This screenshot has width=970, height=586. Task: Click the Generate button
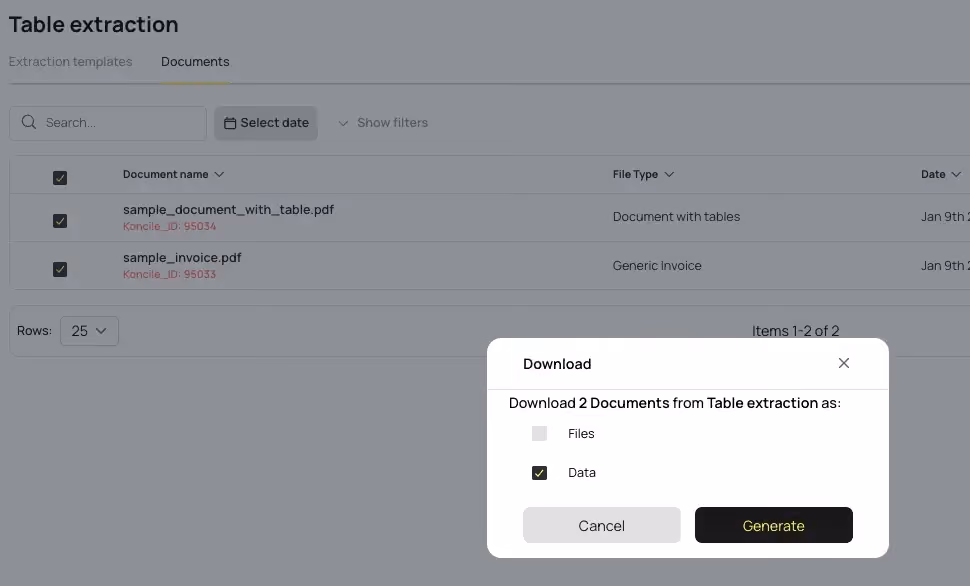(774, 525)
